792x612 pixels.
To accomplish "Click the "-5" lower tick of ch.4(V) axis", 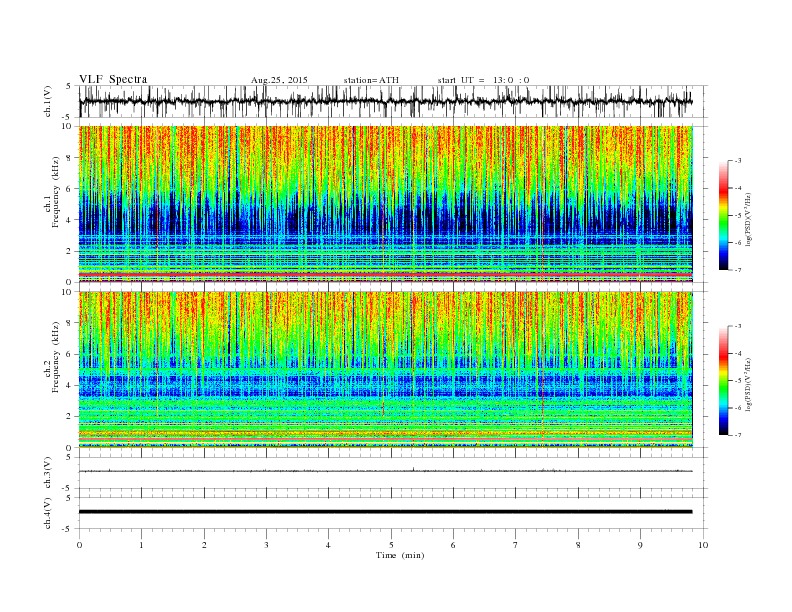I will pyautogui.click(x=68, y=529).
